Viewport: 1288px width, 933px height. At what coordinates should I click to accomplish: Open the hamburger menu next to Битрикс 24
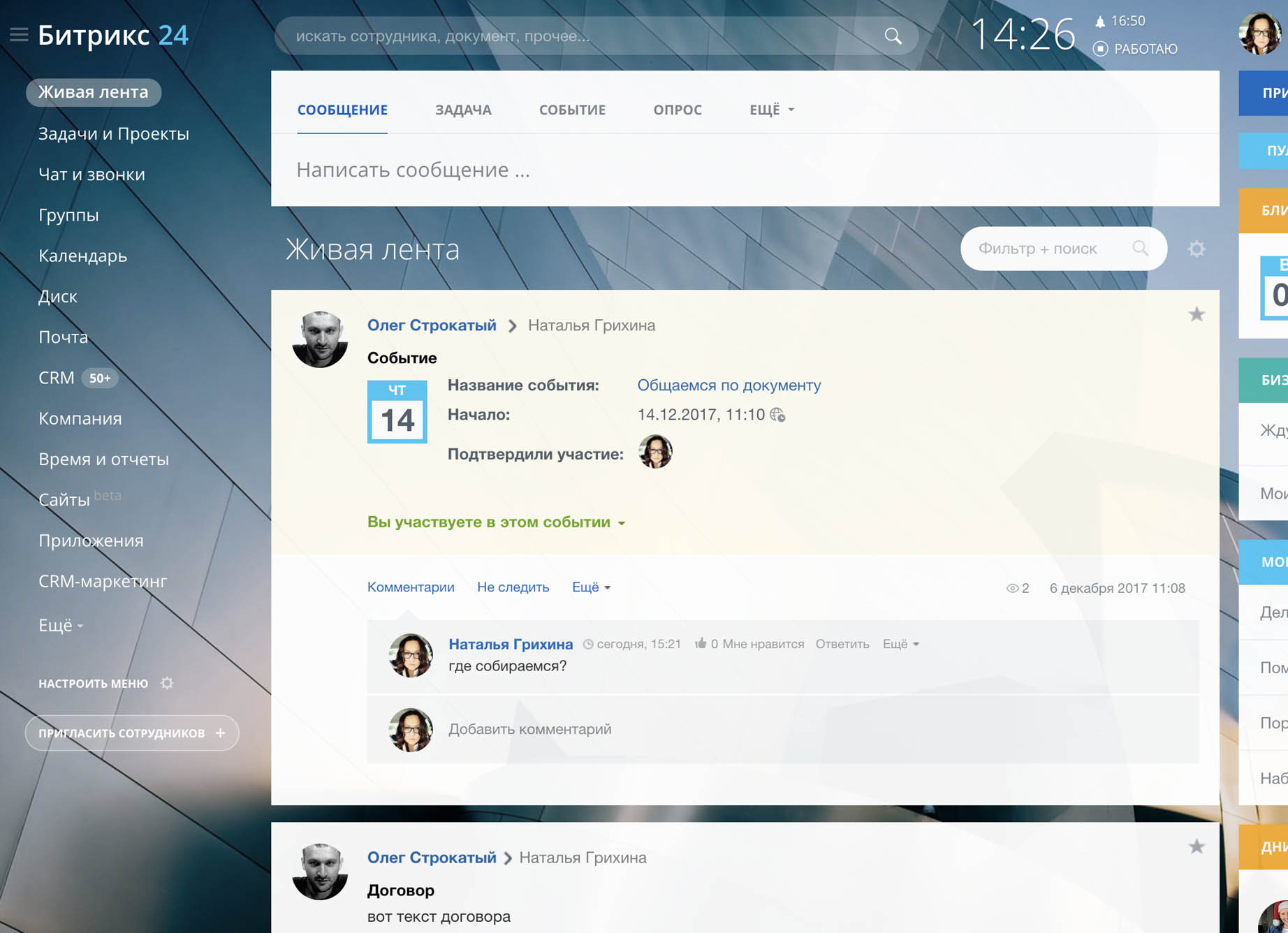tap(19, 34)
